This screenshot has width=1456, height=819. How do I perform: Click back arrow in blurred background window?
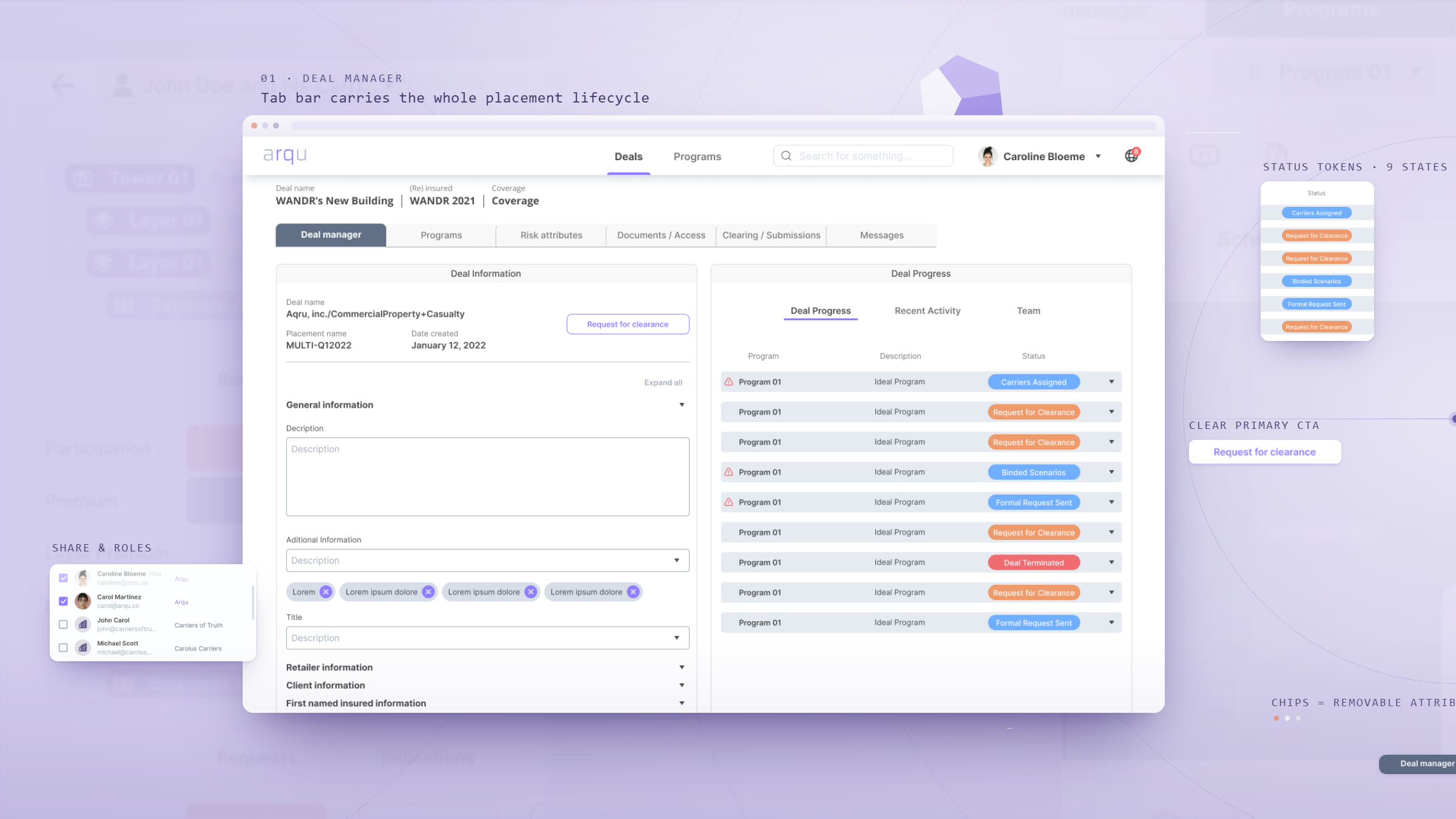(62, 85)
